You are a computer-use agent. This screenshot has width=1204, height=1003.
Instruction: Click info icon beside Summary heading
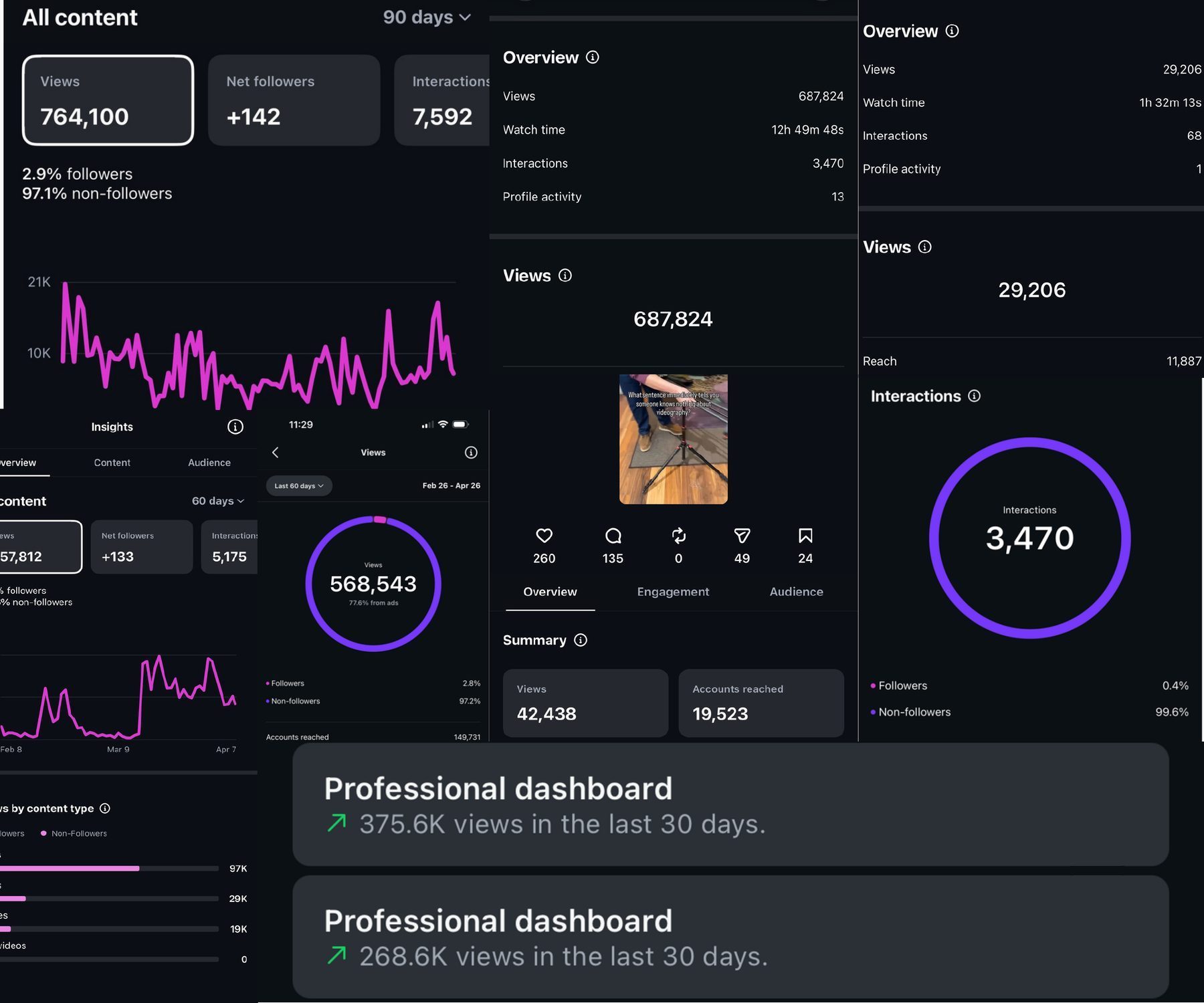click(581, 640)
